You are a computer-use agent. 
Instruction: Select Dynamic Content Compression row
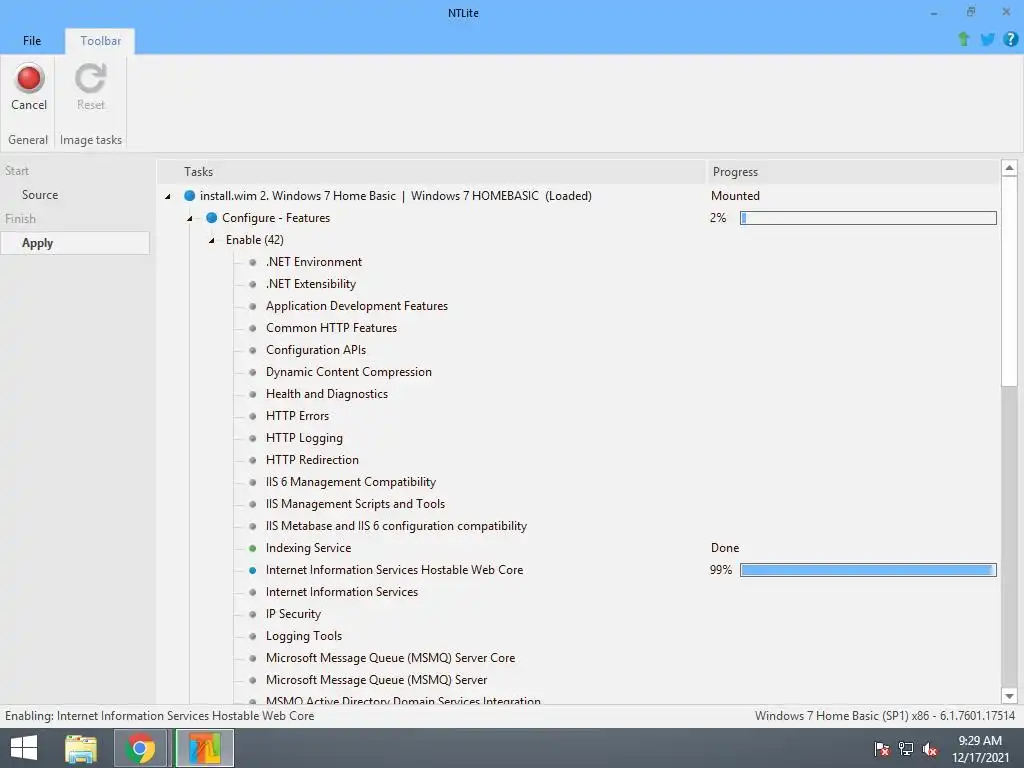[x=348, y=372]
